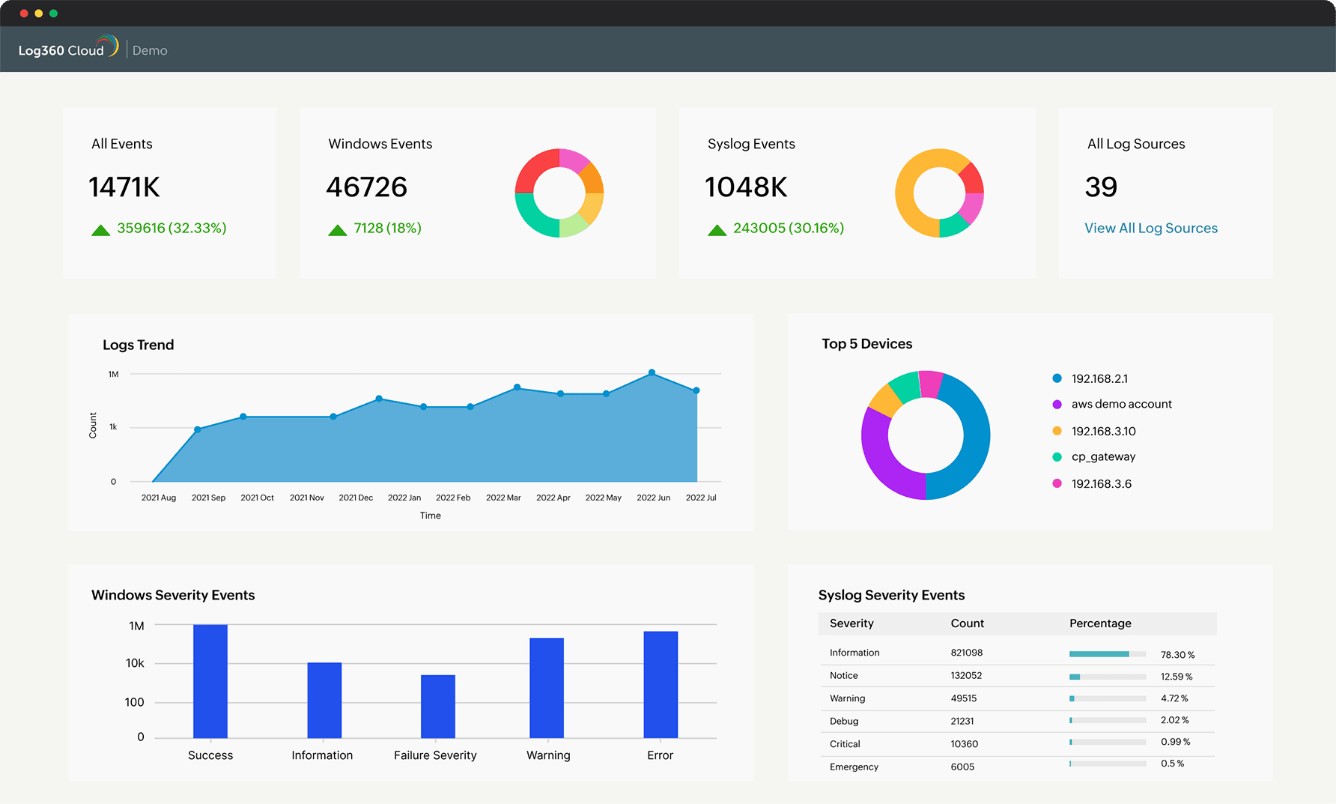The height and width of the screenshot is (804, 1336).
Task: Select the 2022 Jun peak on Logs Trend
Action: tap(653, 371)
